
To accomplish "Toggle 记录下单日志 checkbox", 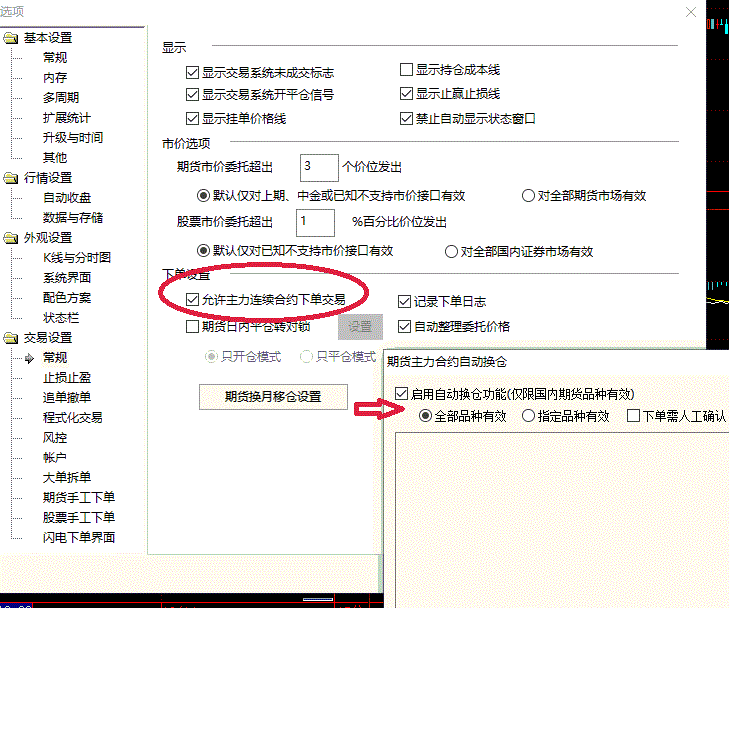I will (404, 302).
